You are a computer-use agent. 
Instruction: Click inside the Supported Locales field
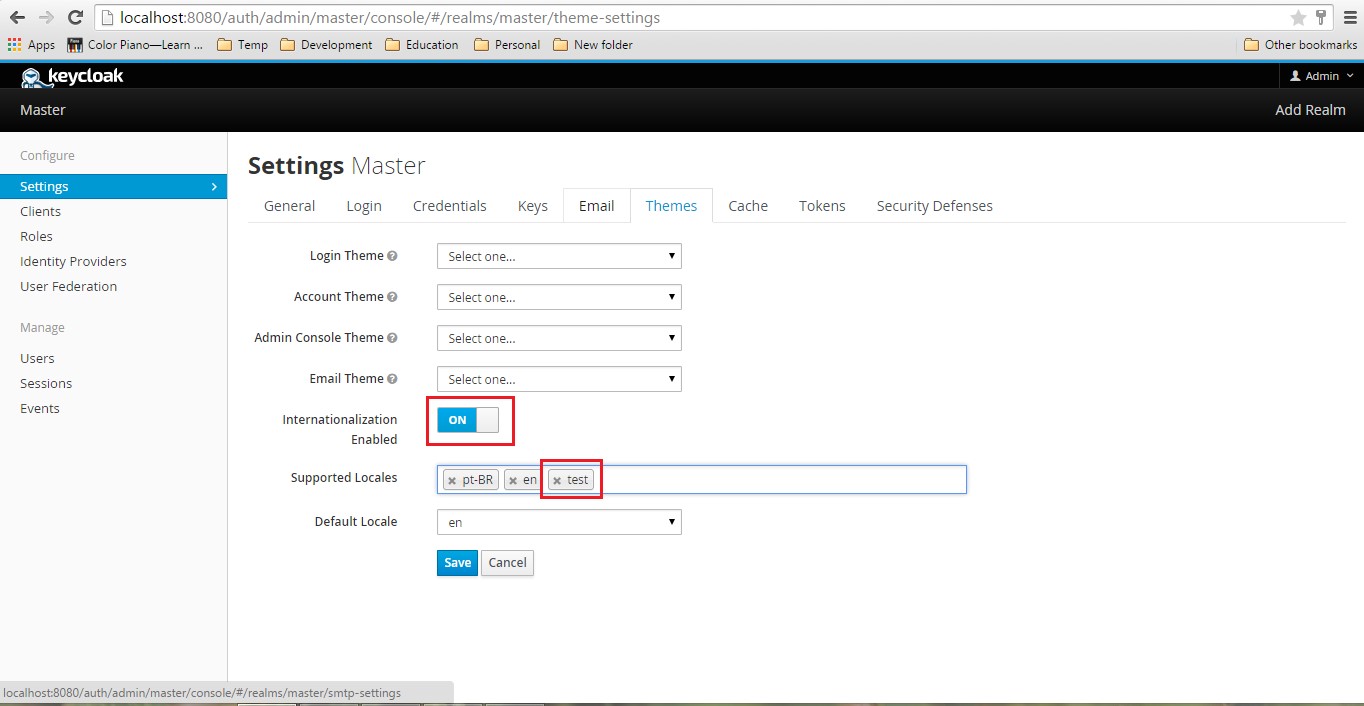click(780, 480)
